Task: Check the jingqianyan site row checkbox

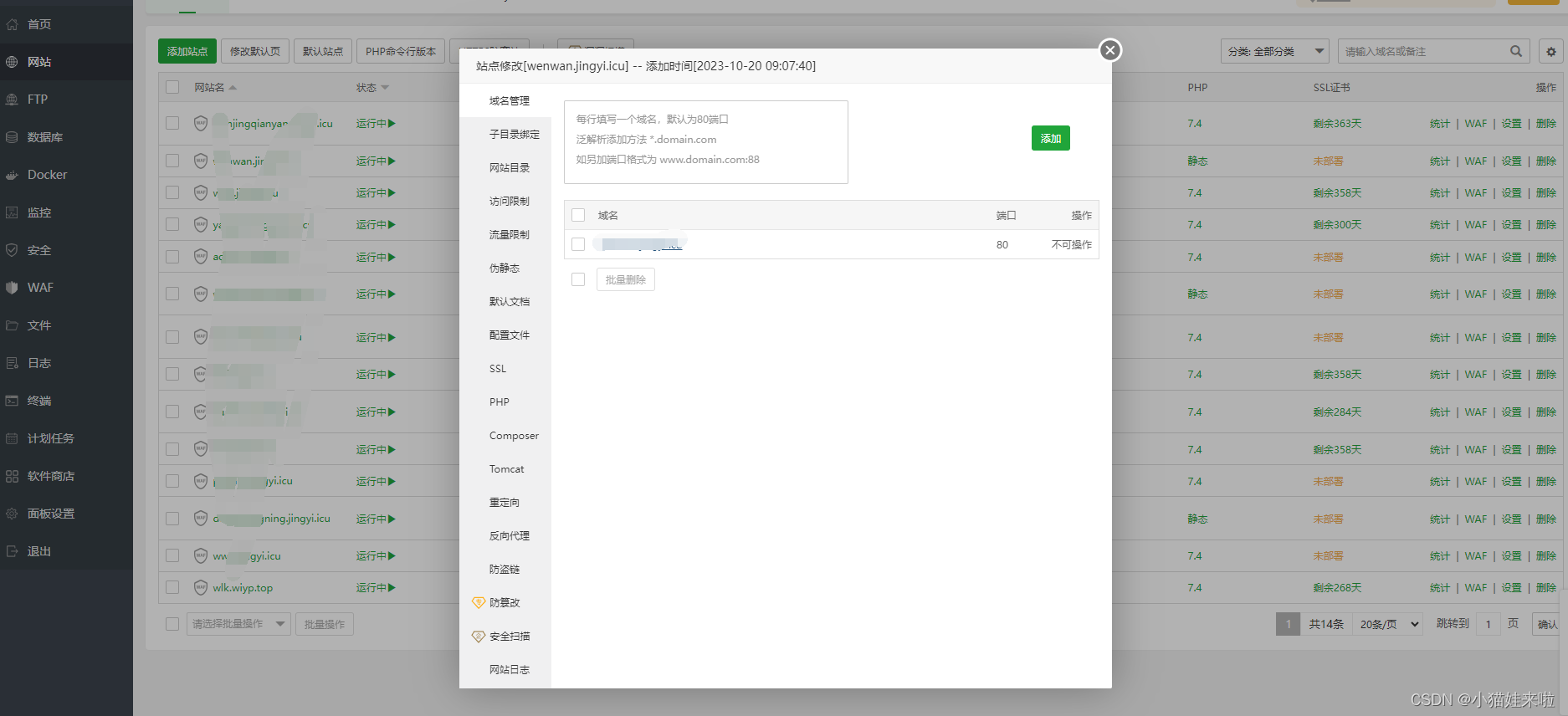Action: (x=172, y=123)
